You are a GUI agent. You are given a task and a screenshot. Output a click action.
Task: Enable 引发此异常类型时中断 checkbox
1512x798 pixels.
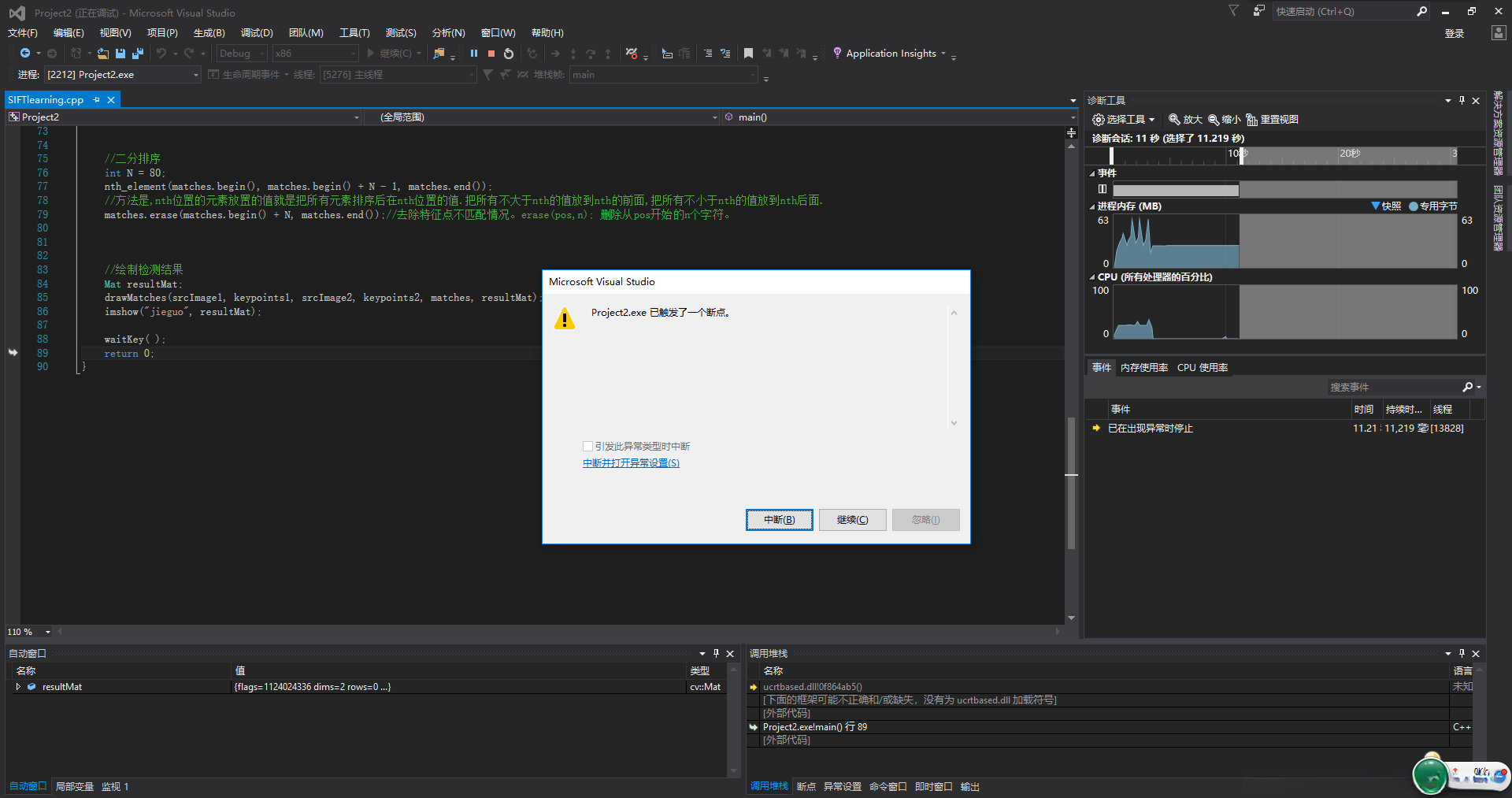pos(587,447)
